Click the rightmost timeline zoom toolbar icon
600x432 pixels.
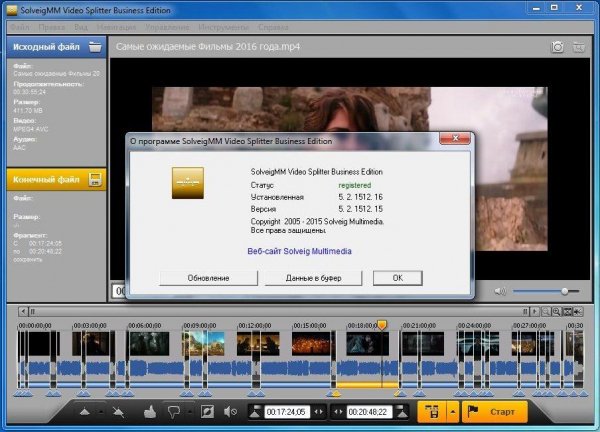577,311
